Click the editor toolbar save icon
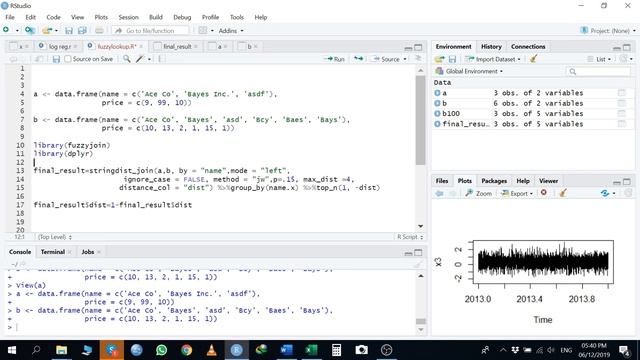This screenshot has height=360, width=640. [56, 59]
